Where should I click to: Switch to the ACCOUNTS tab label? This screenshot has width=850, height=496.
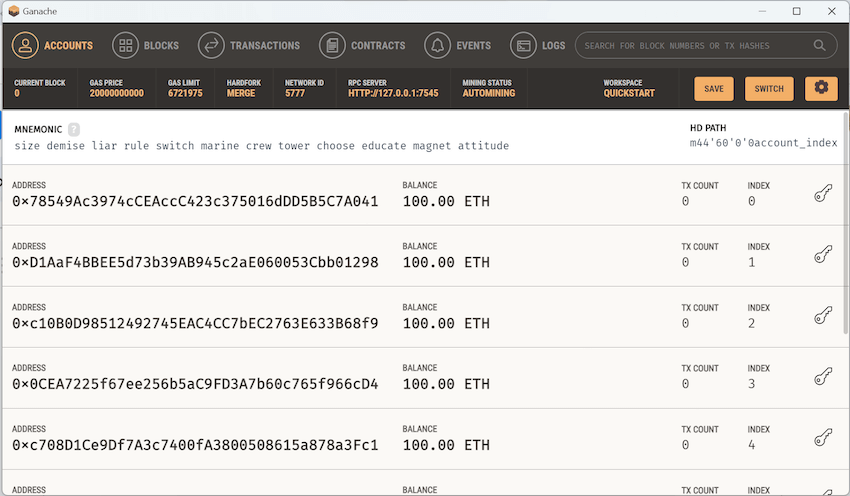pyautogui.click(x=68, y=46)
